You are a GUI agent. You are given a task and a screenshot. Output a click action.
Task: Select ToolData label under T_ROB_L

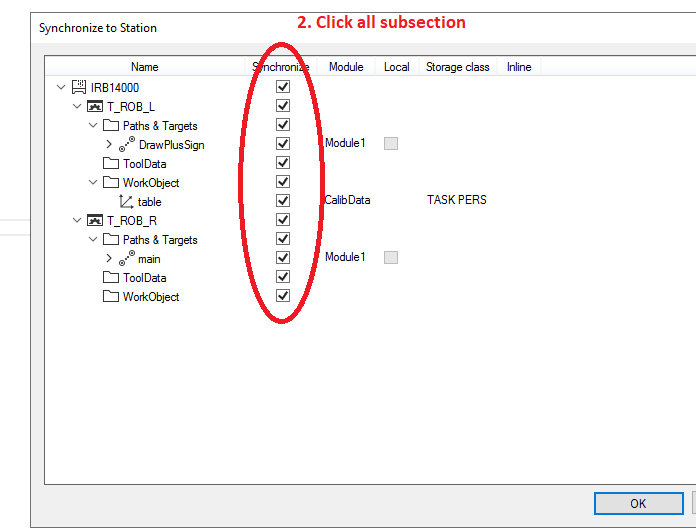pos(145,164)
